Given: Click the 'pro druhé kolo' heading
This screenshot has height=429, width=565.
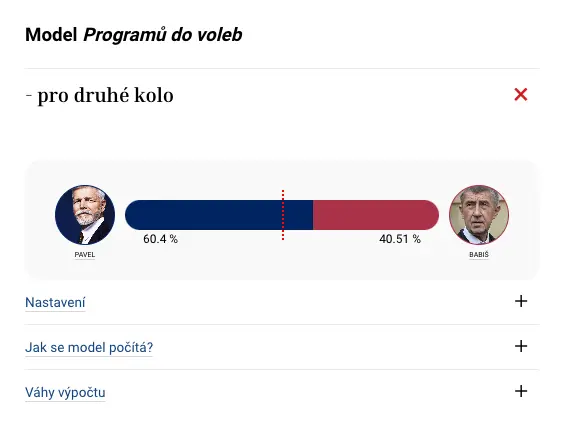Looking at the screenshot, I should (x=99, y=96).
